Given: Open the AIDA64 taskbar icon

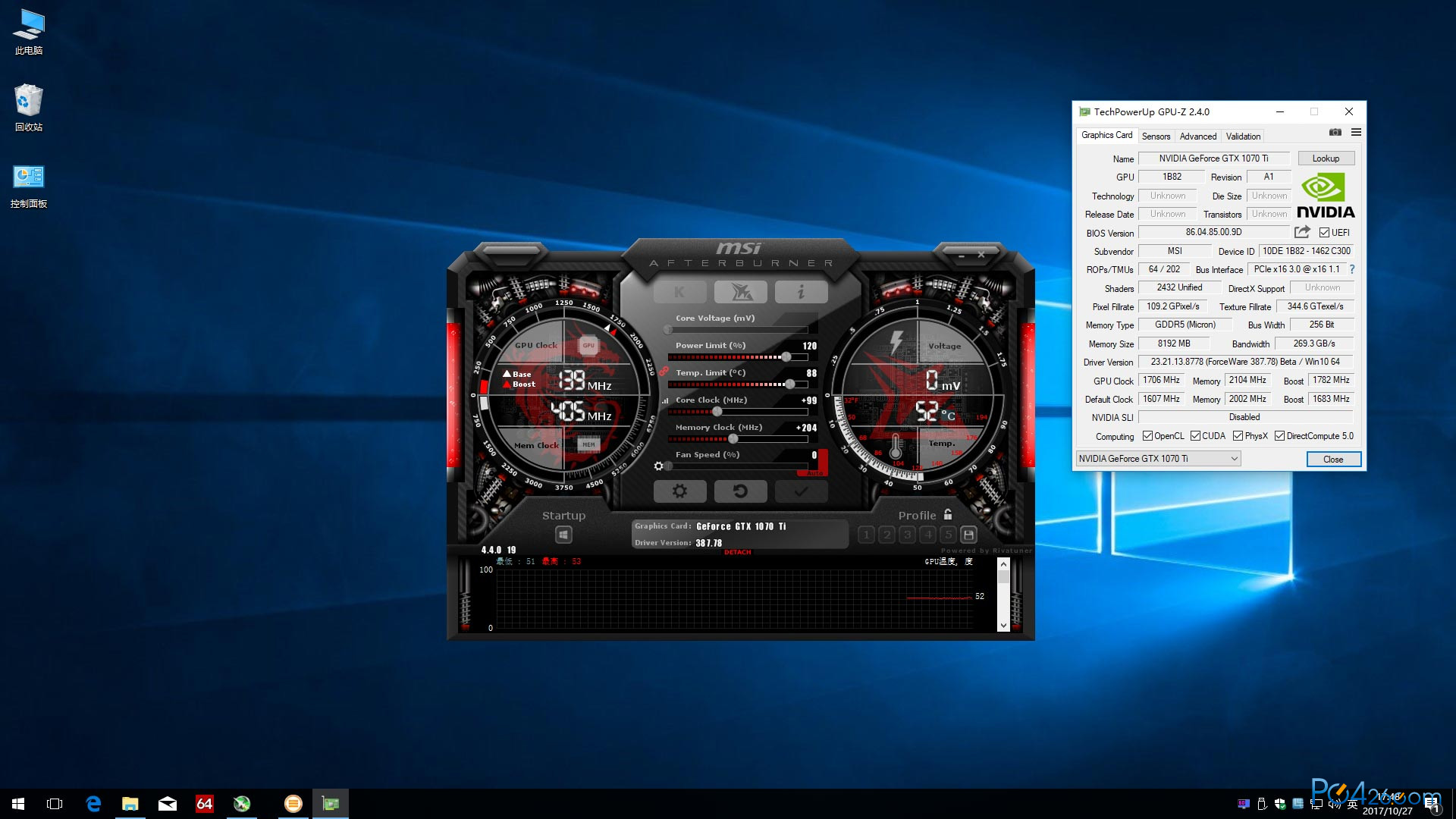Looking at the screenshot, I should pyautogui.click(x=205, y=804).
